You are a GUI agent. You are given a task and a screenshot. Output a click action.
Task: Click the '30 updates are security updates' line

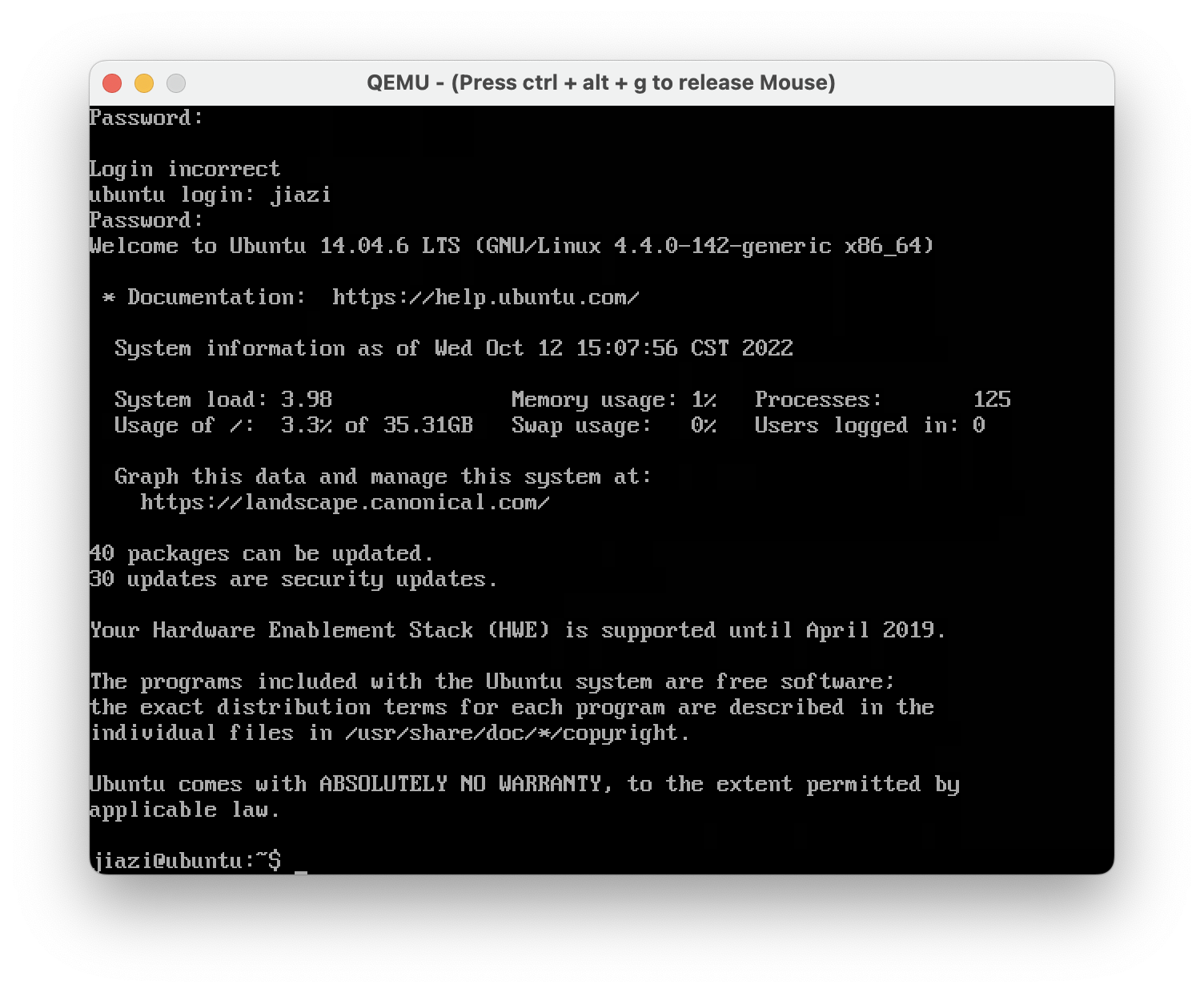[294, 579]
